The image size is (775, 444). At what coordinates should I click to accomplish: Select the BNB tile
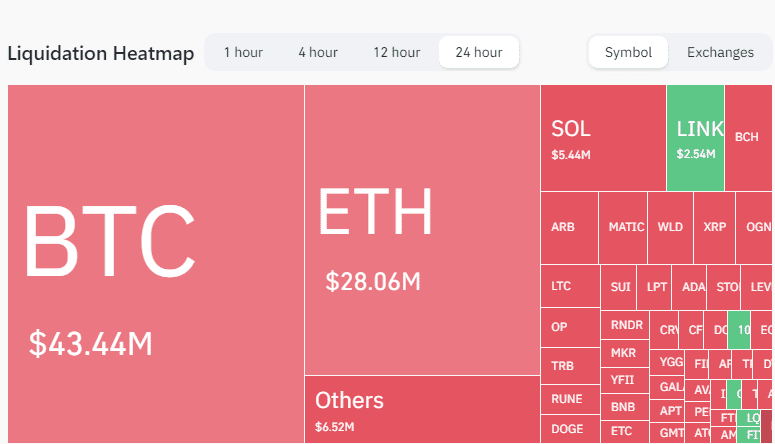click(625, 407)
